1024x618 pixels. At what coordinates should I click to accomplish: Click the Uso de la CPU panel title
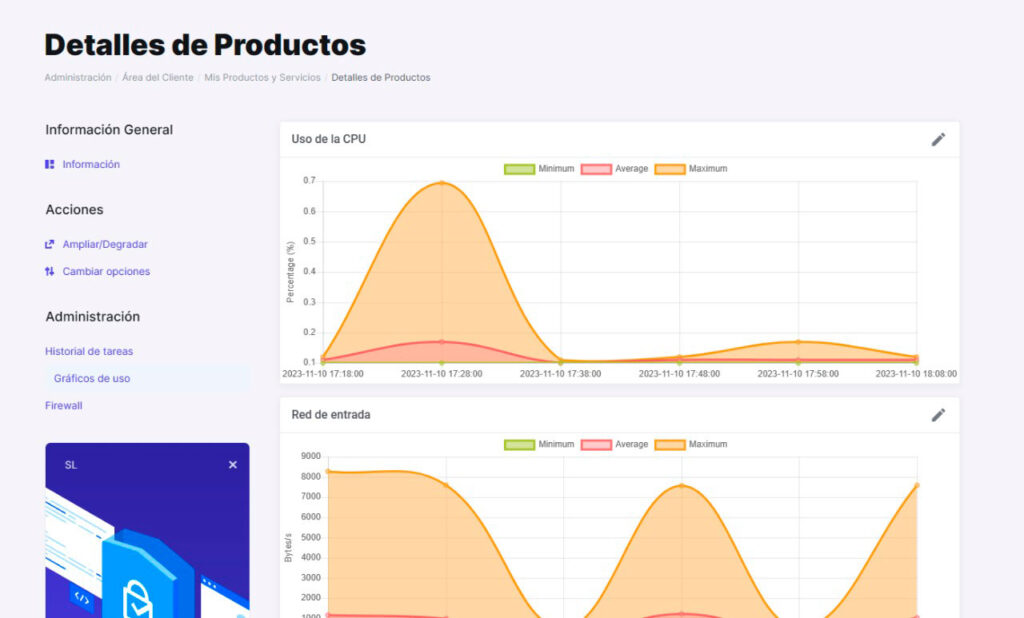click(328, 139)
